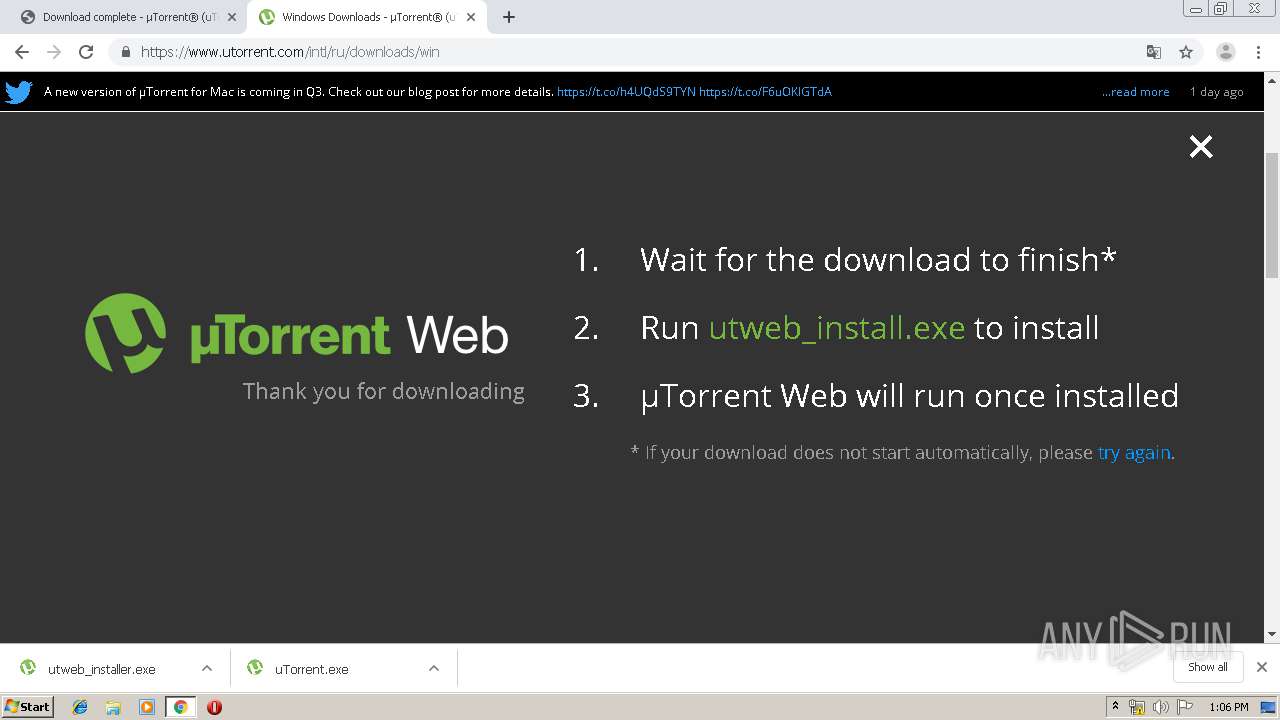
Task: Open the translate page icon
Action: 1154,52
